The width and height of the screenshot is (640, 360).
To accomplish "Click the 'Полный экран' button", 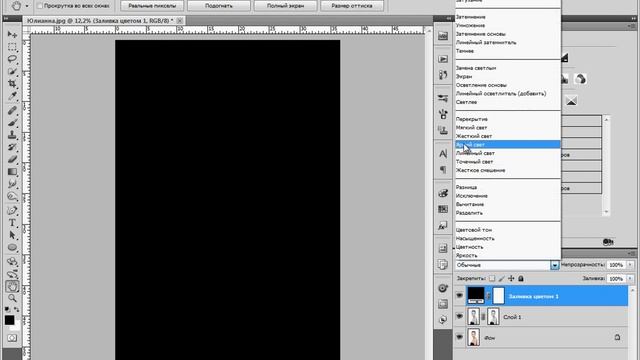I will click(285, 6).
